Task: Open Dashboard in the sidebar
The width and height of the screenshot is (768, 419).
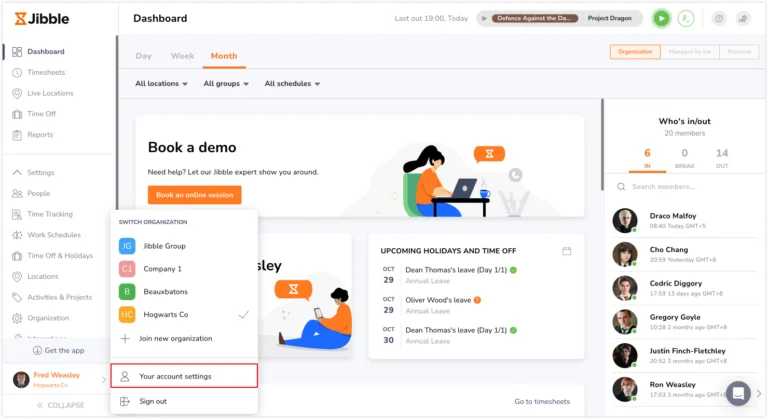Action: 46,51
